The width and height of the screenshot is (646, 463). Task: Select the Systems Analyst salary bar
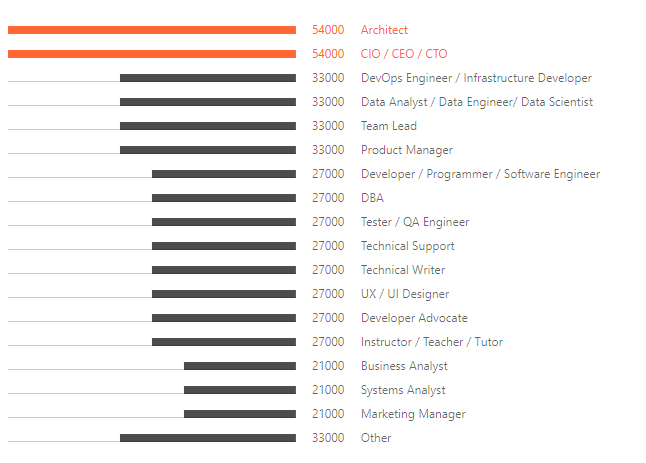240,390
